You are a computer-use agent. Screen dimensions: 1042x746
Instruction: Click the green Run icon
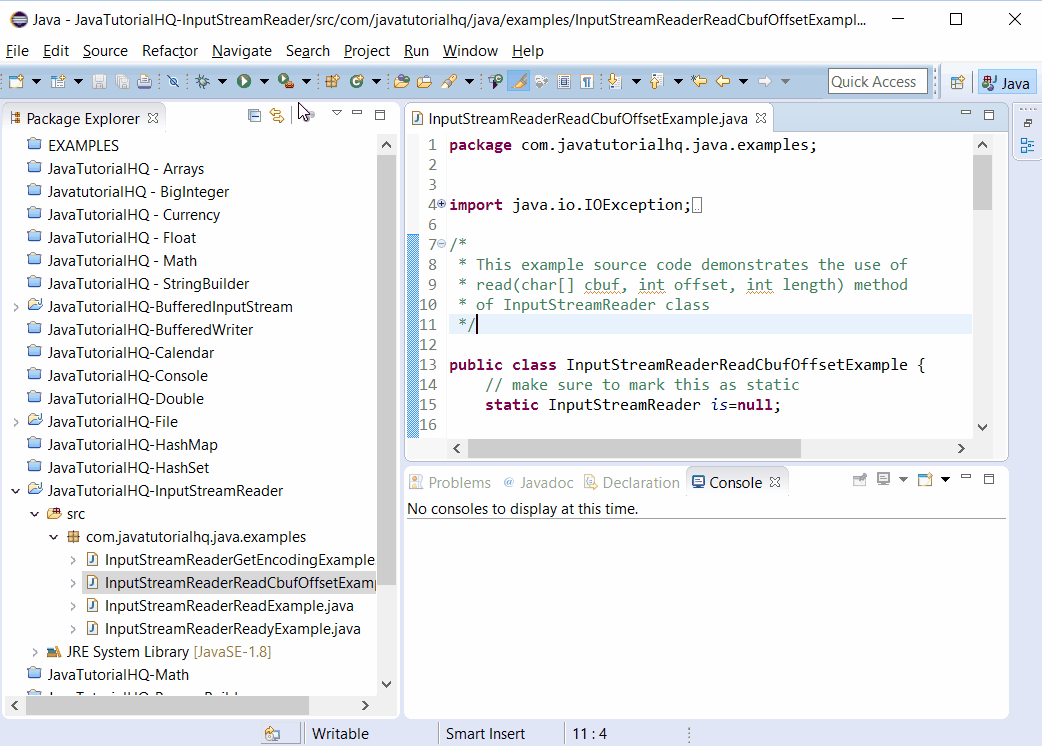(244, 81)
